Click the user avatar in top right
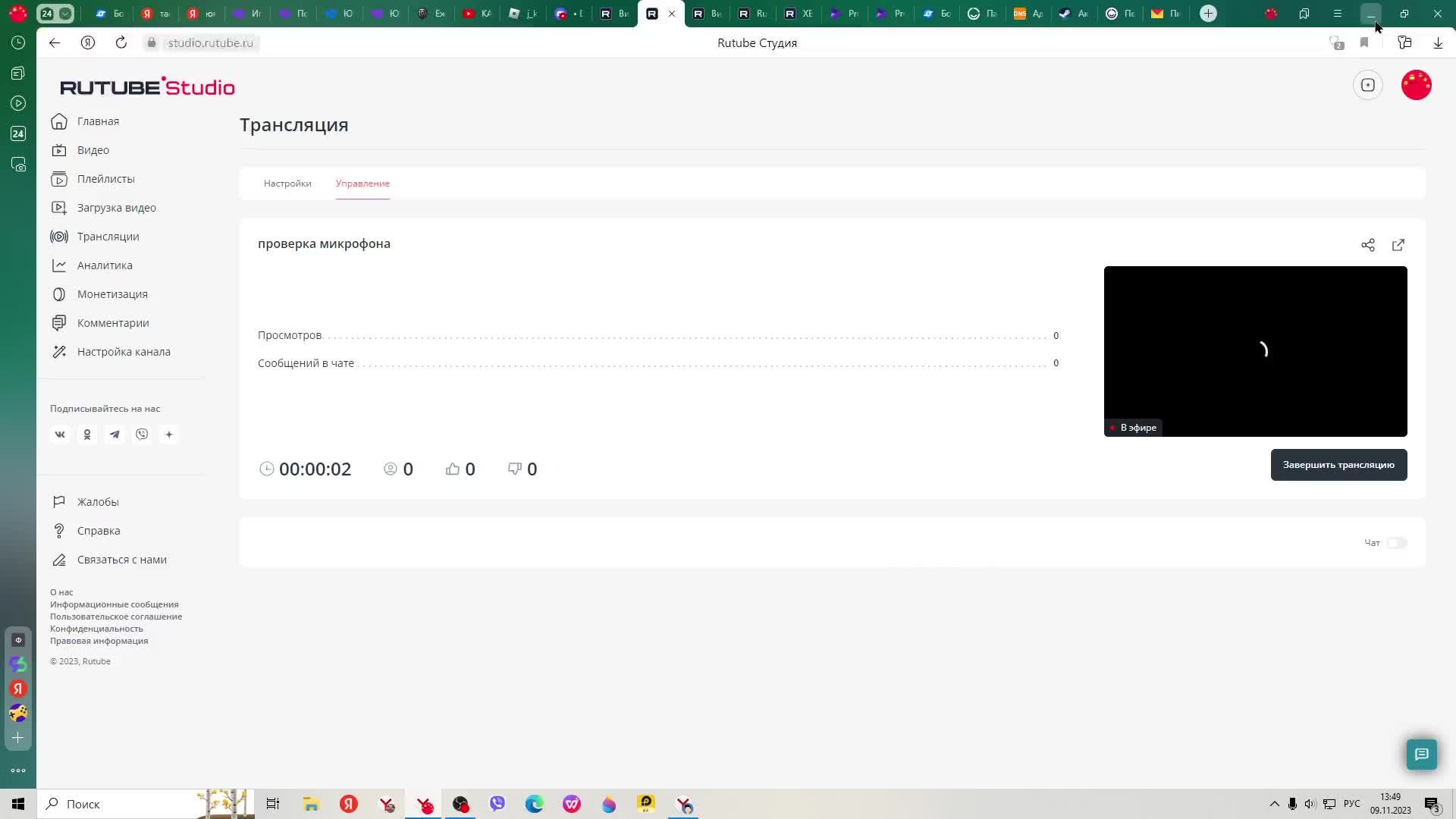Viewport: 1456px width, 819px height. [x=1416, y=85]
